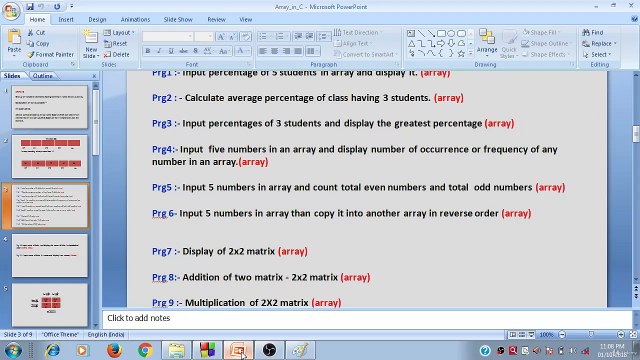640x360 pixels.
Task: Toggle Underline formatting
Action: tap(171, 51)
